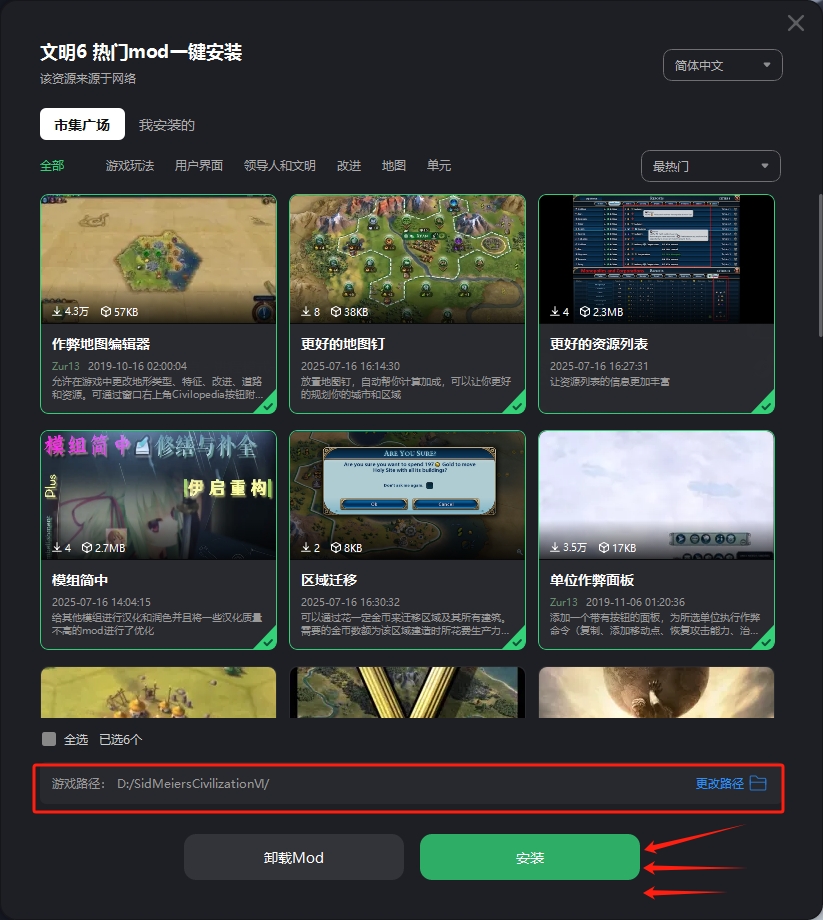Click the green 安装 button

pos(530,857)
